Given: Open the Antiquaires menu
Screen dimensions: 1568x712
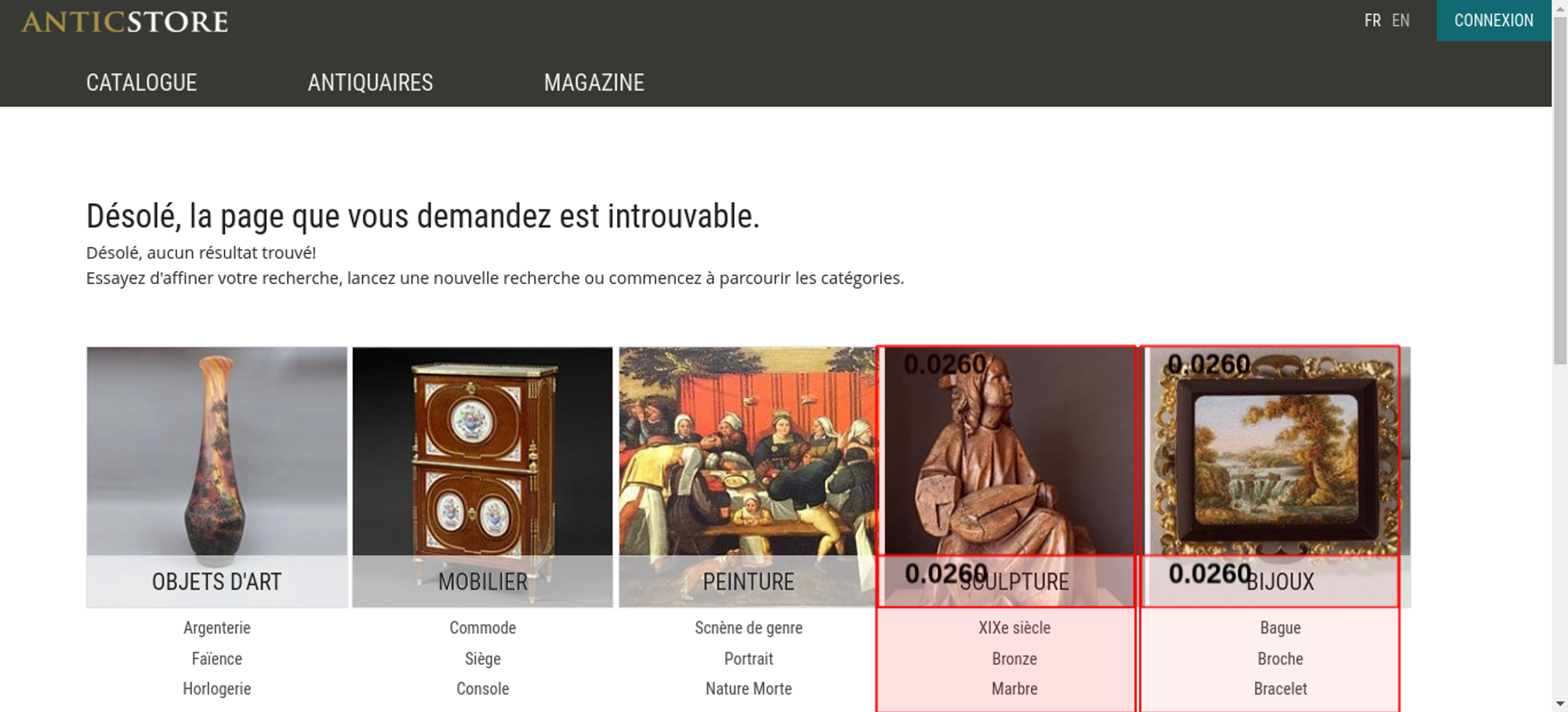Looking at the screenshot, I should [370, 82].
